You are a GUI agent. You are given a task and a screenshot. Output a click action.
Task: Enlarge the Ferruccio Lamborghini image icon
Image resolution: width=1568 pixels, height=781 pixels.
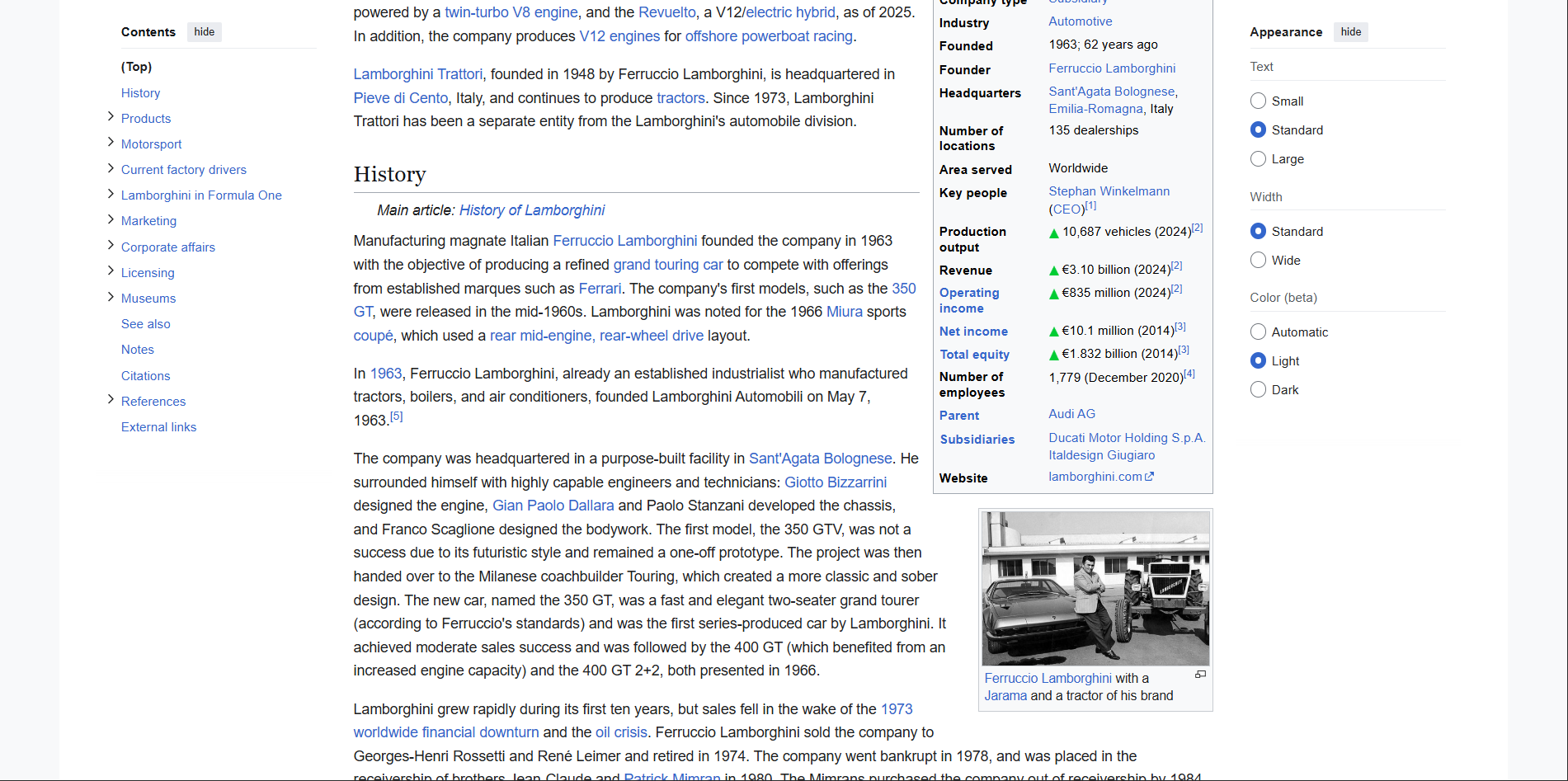click(x=1200, y=675)
